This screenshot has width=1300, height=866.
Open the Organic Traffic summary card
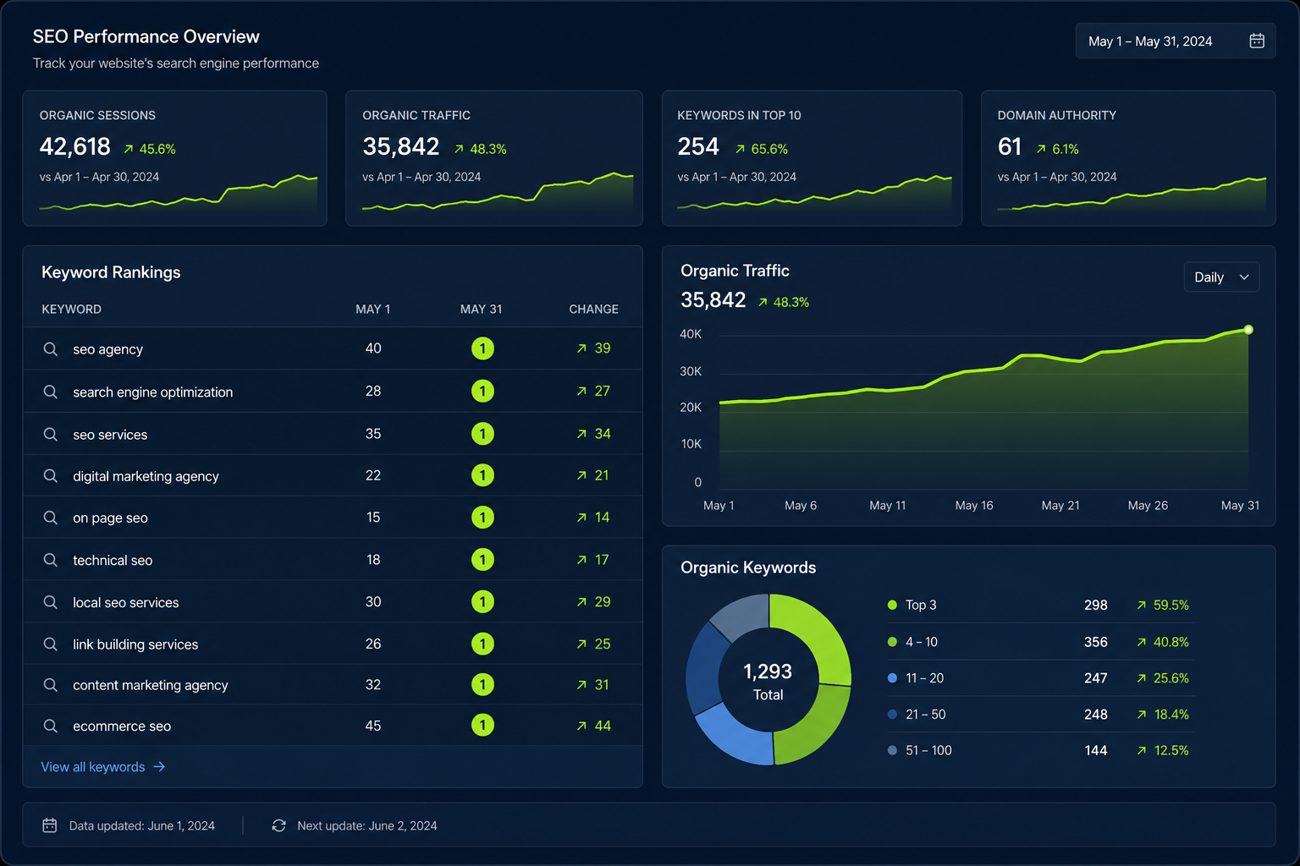(494, 158)
